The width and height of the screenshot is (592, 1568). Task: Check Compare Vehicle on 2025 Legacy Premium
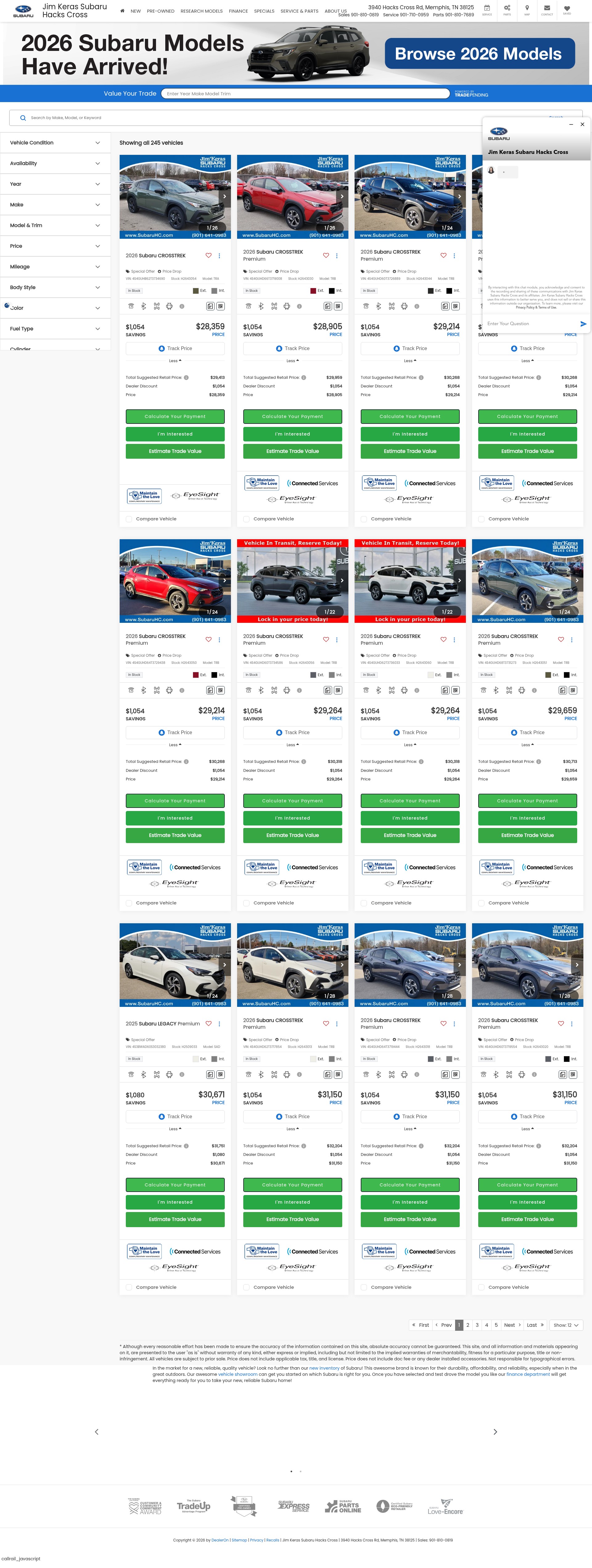[129, 1287]
